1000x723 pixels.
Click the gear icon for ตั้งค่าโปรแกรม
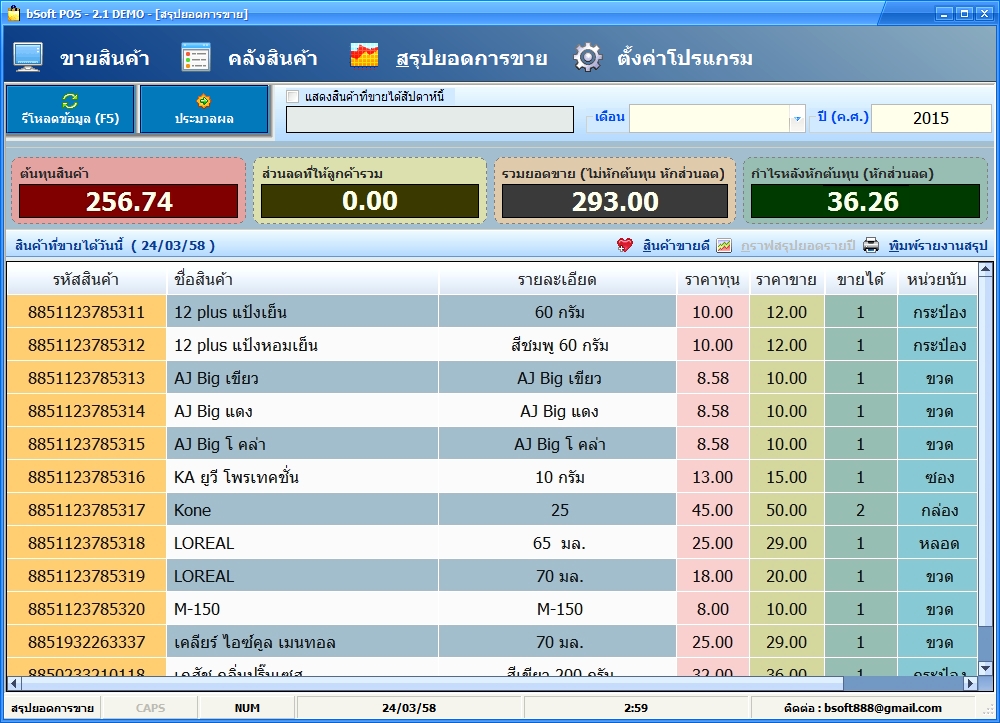(x=587, y=57)
